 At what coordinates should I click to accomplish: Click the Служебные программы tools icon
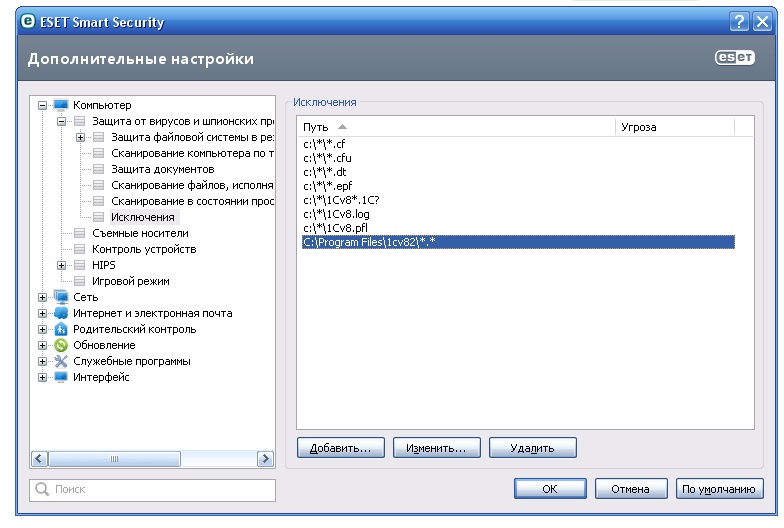(x=60, y=361)
